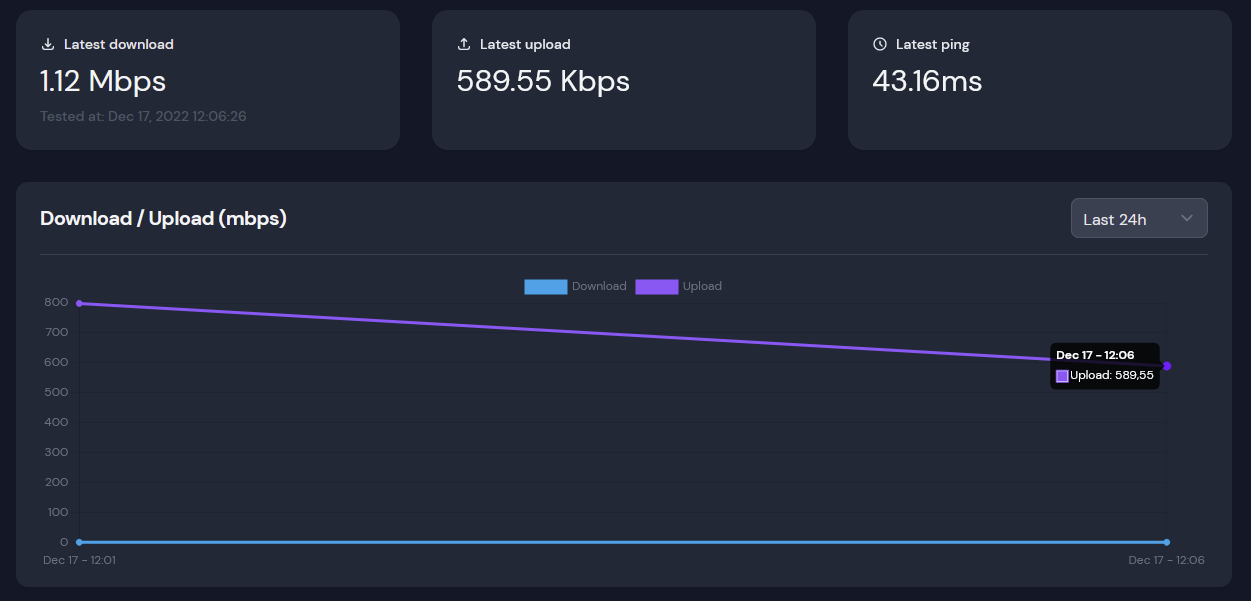Click the upload arrow icon on Latest upload card
The width and height of the screenshot is (1251, 601).
(x=463, y=43)
